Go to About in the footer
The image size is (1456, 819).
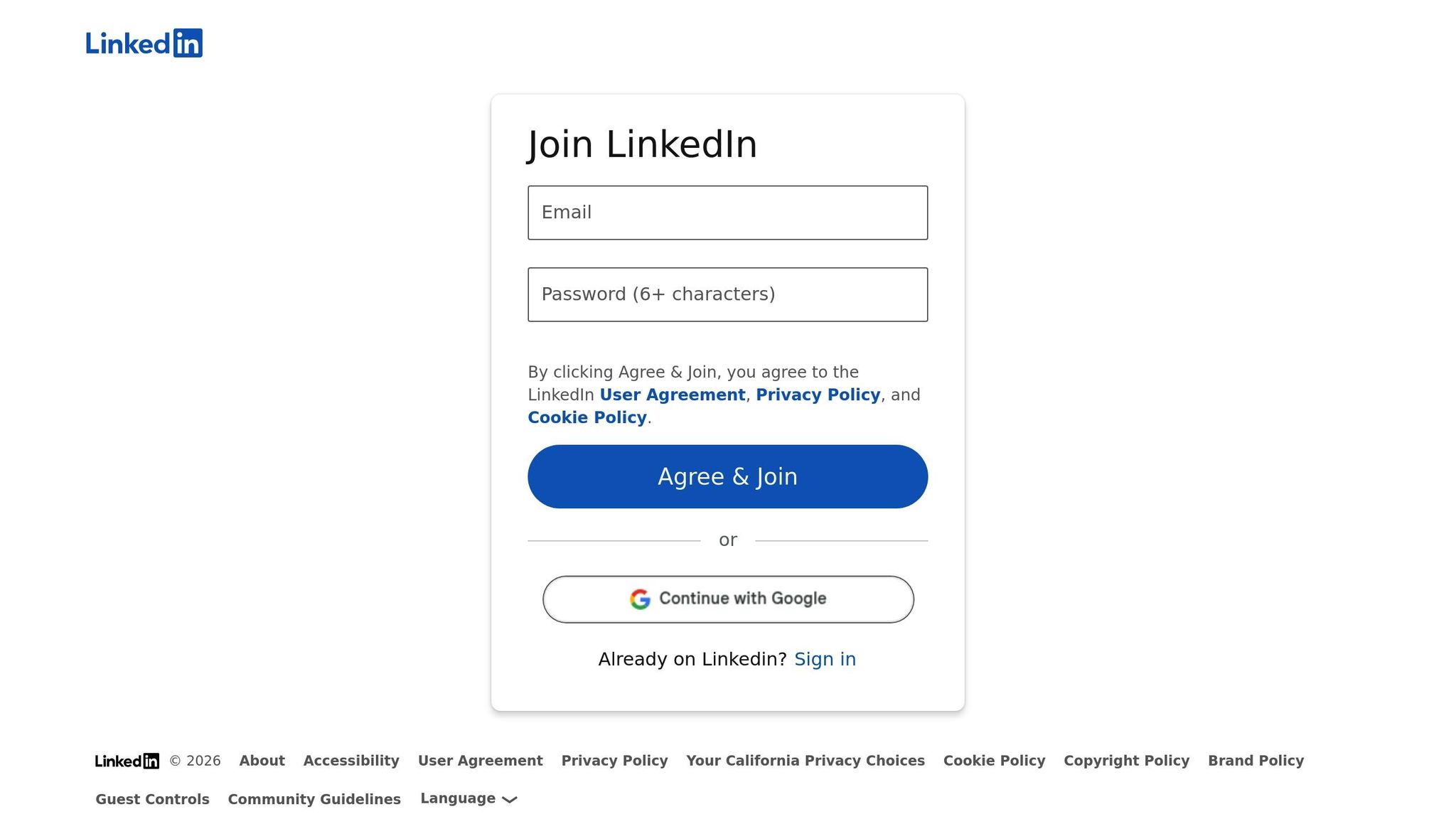pos(262,761)
